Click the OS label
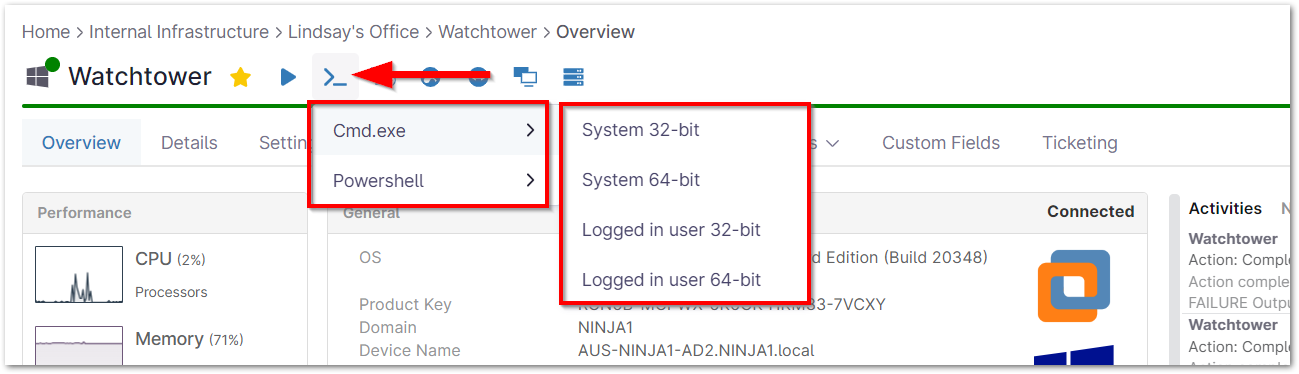Image resolution: width=1299 pixels, height=374 pixels. coord(370,257)
